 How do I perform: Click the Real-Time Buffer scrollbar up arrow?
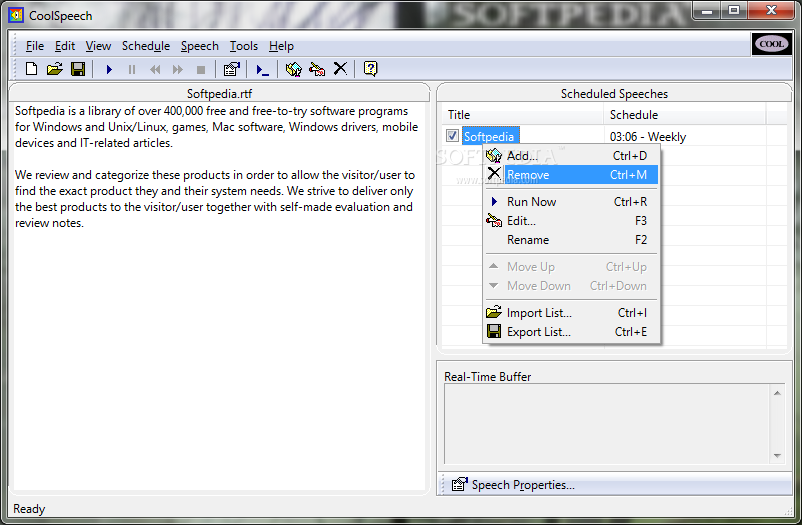coord(777,393)
